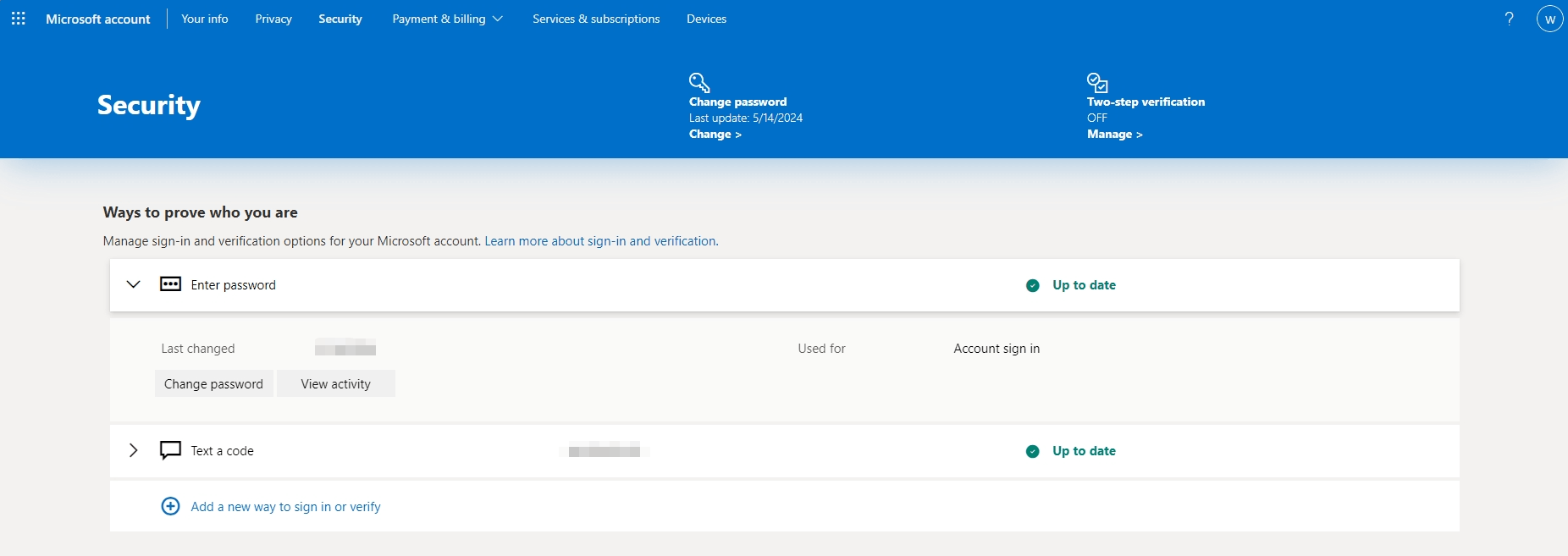This screenshot has width=1568, height=556.
Task: Open Services & subscriptions
Action: [x=596, y=19]
